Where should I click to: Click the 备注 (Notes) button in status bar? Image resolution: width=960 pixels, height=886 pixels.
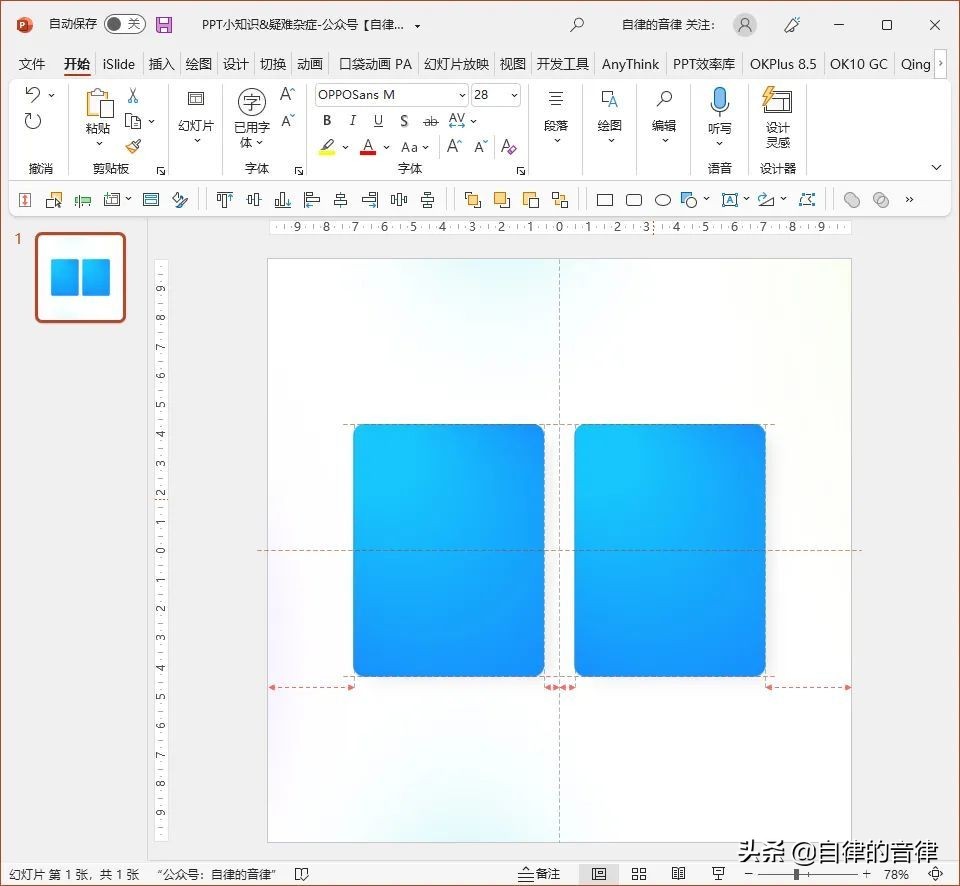tap(540, 874)
